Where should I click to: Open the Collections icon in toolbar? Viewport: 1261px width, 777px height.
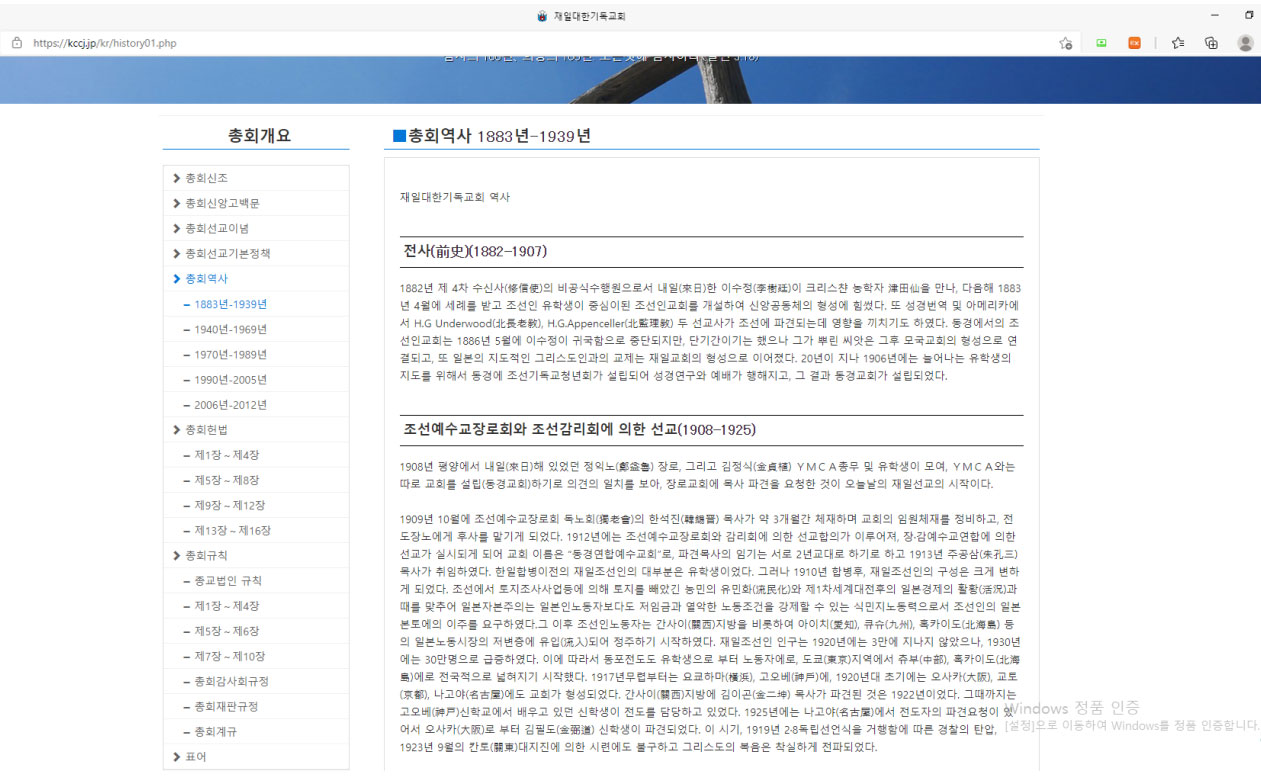(1211, 43)
